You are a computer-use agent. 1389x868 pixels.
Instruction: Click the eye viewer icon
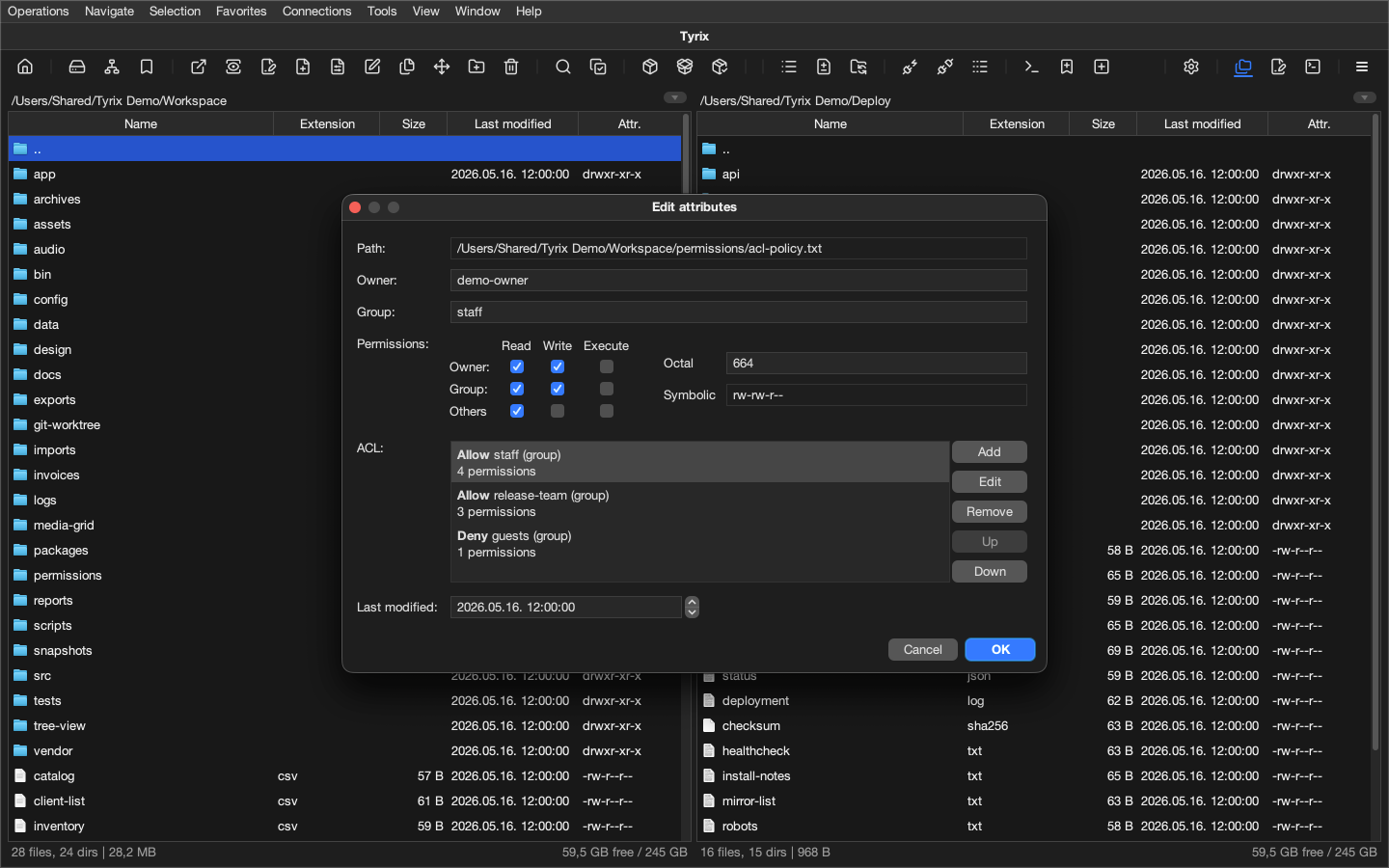pos(233,67)
